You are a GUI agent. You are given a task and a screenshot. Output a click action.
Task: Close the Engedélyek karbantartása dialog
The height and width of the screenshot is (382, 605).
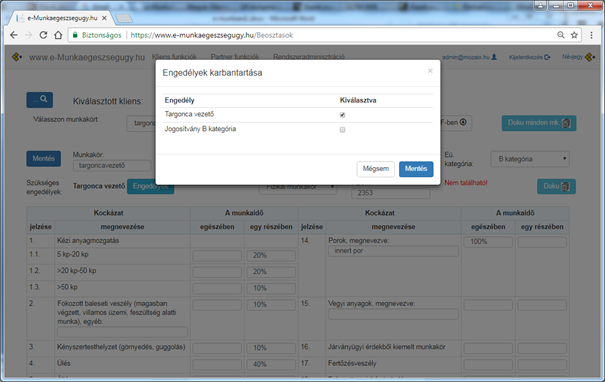point(430,71)
